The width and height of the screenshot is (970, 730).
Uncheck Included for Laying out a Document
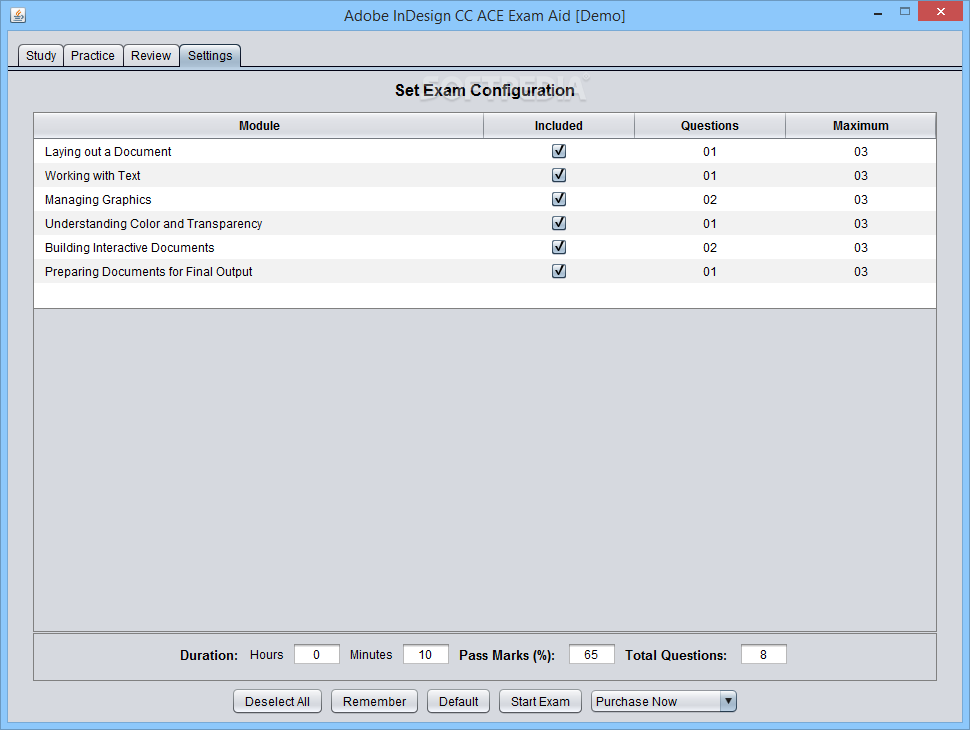point(559,151)
